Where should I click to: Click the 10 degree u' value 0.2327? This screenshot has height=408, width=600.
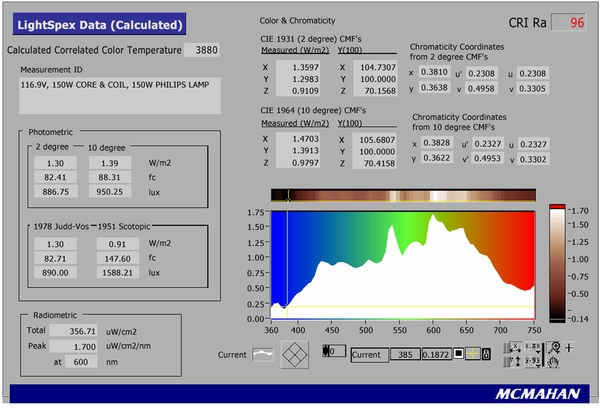point(488,144)
